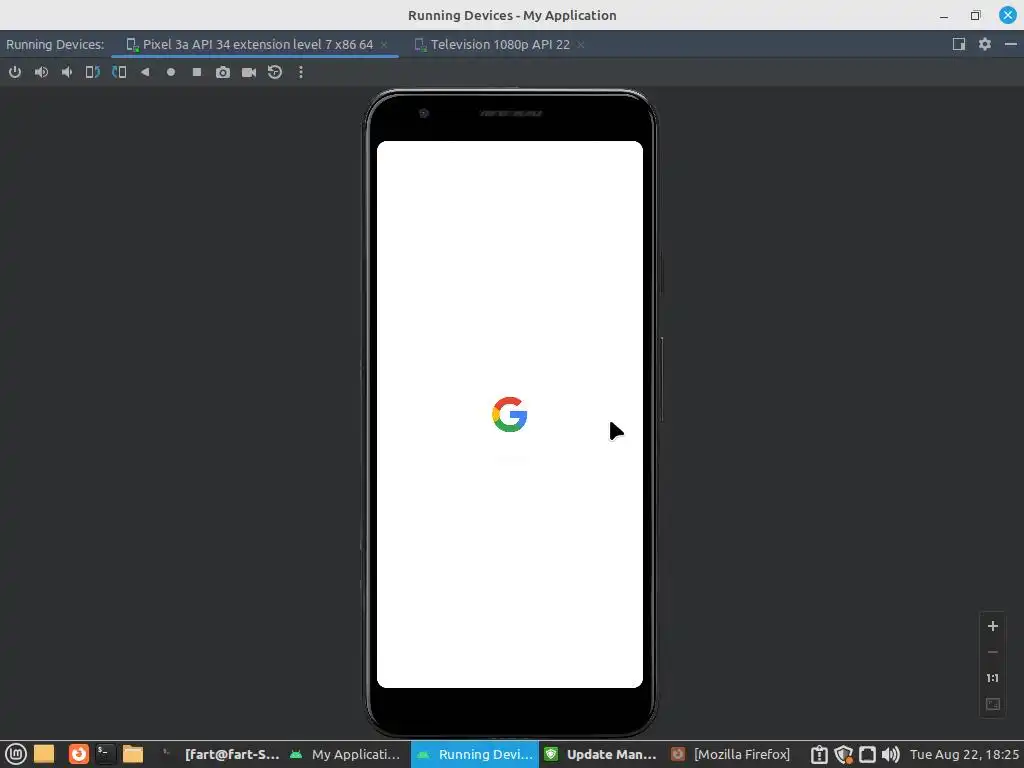
Task: Change tool window view mode icon
Action: pos(959,44)
